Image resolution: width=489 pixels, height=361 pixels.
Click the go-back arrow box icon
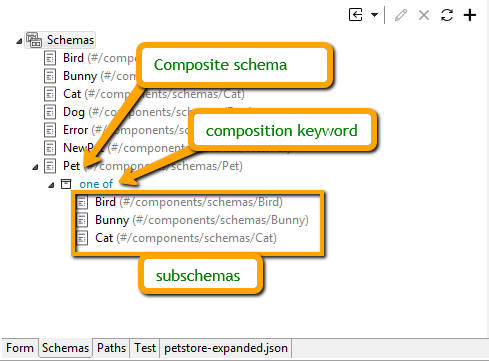[356, 15]
